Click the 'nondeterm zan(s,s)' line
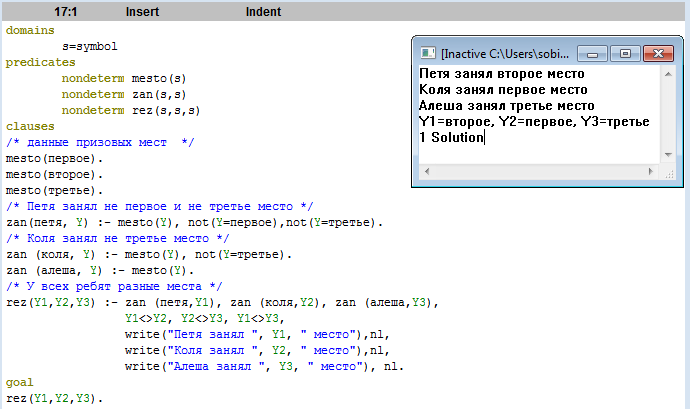Viewport: 690px width, 409px height. [x=124, y=94]
